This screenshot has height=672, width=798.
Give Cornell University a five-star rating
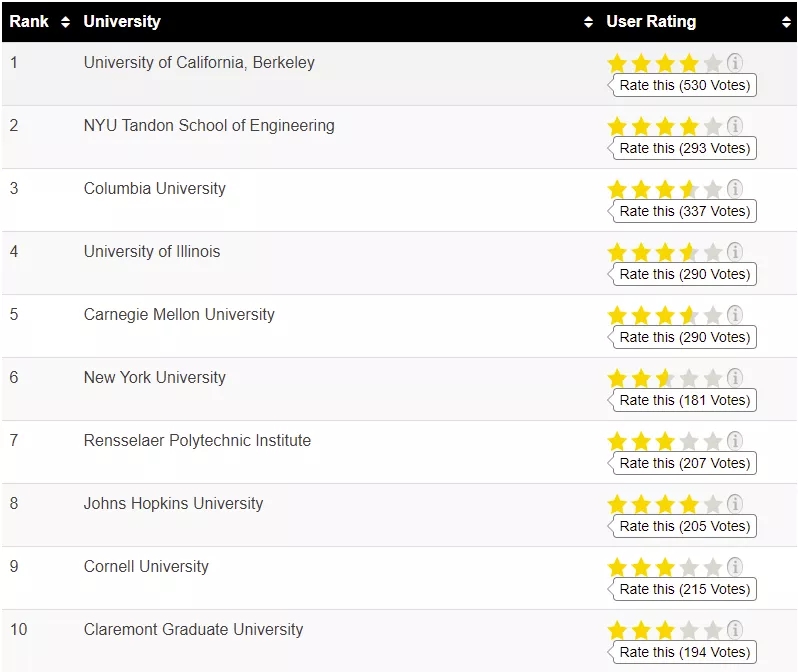click(712, 568)
